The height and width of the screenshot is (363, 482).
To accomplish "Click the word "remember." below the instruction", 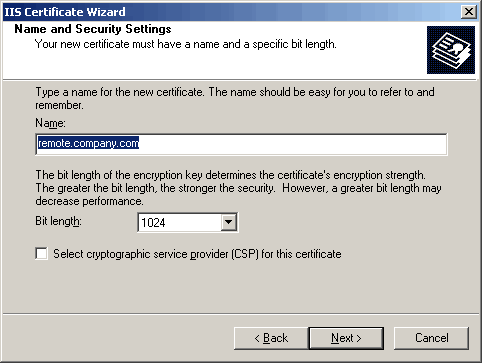I will point(59,105).
